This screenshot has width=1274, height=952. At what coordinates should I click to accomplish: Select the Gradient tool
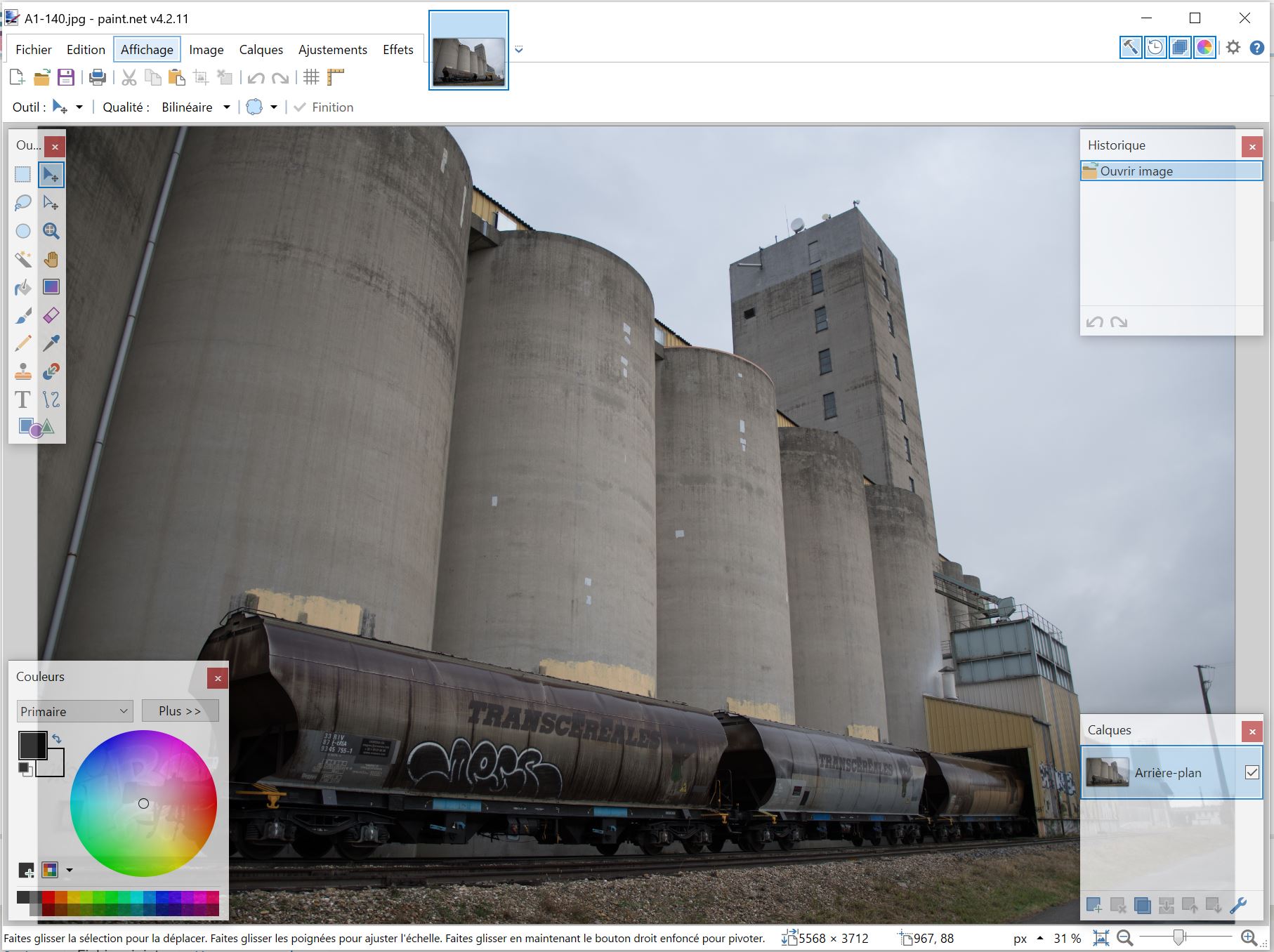51,287
